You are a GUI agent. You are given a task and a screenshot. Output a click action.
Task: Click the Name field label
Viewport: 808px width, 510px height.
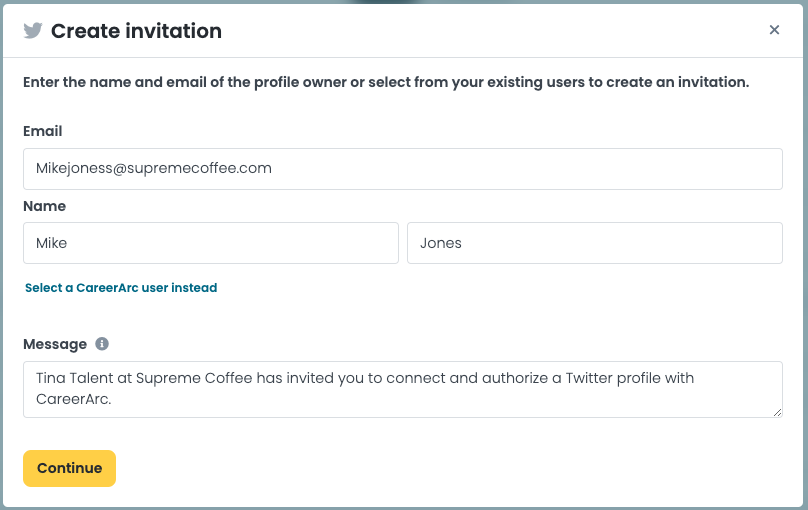tap(44, 206)
